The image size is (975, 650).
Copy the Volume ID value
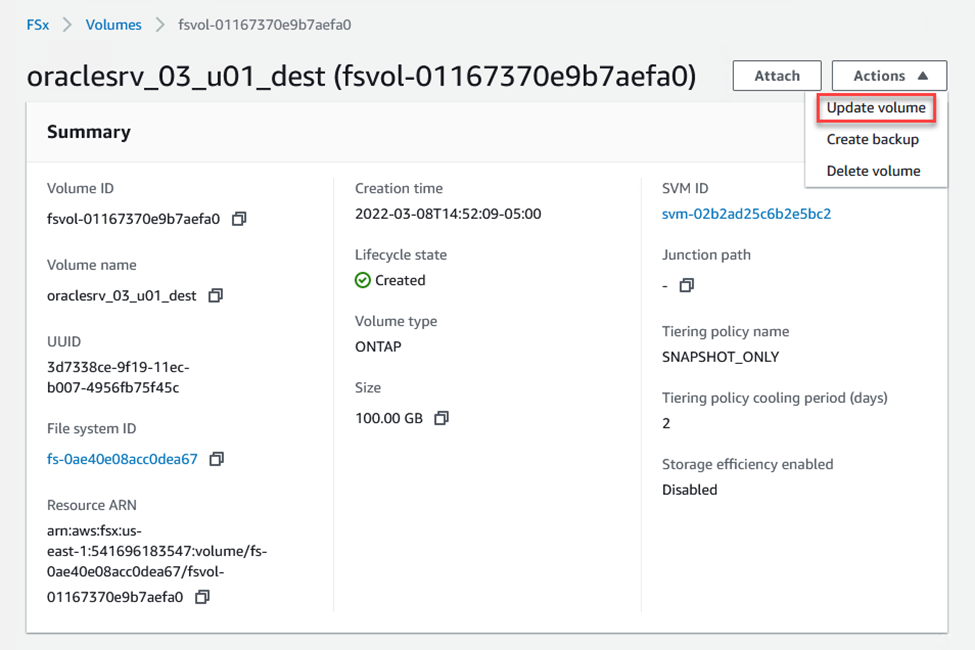[239, 219]
